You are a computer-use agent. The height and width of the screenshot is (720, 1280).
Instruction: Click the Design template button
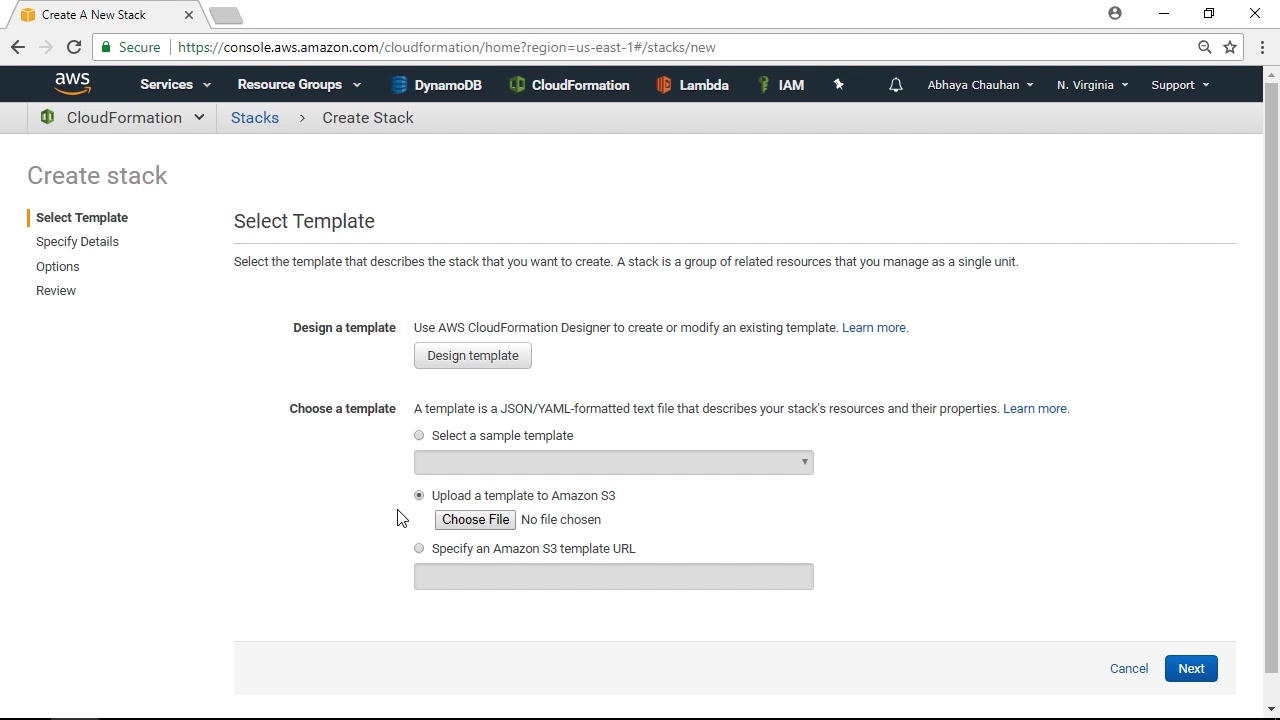click(x=472, y=356)
